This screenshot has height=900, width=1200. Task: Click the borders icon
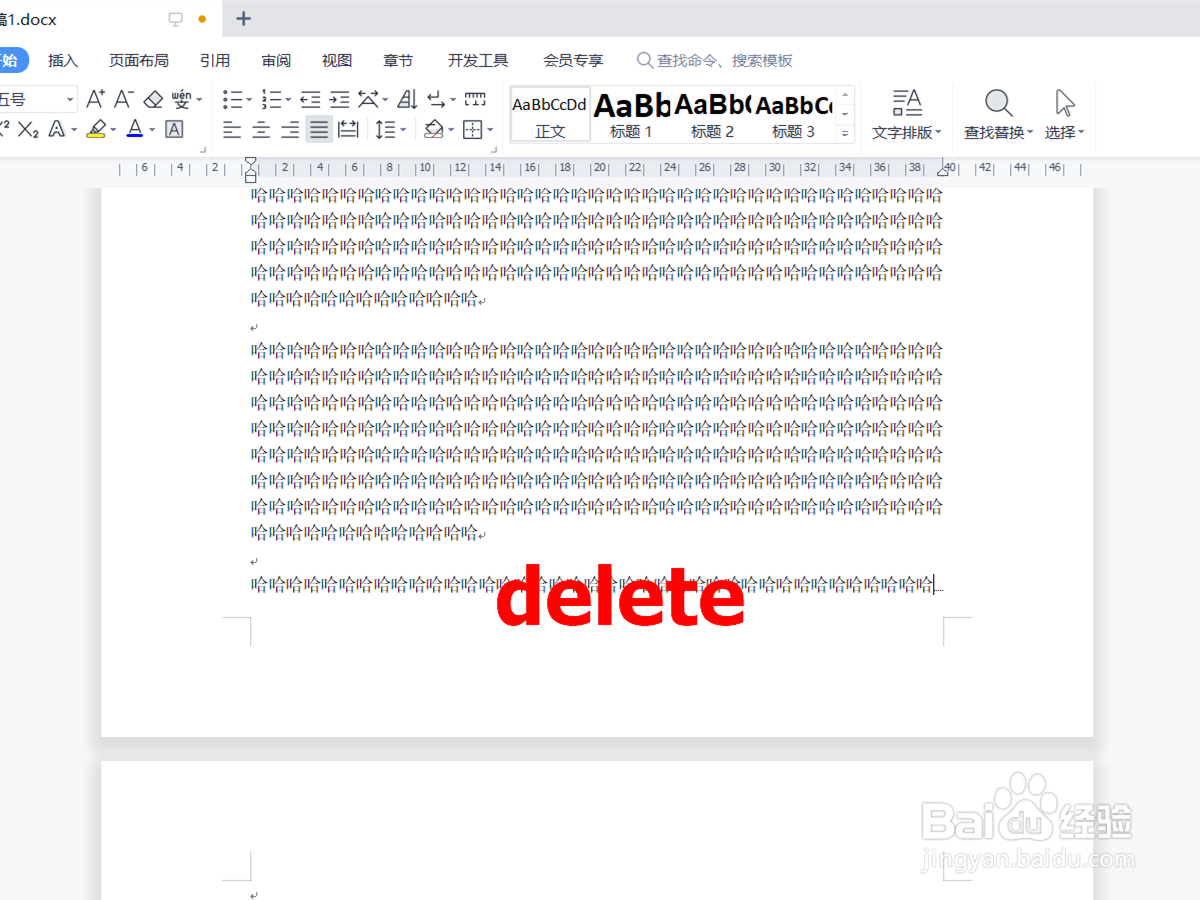(x=472, y=129)
